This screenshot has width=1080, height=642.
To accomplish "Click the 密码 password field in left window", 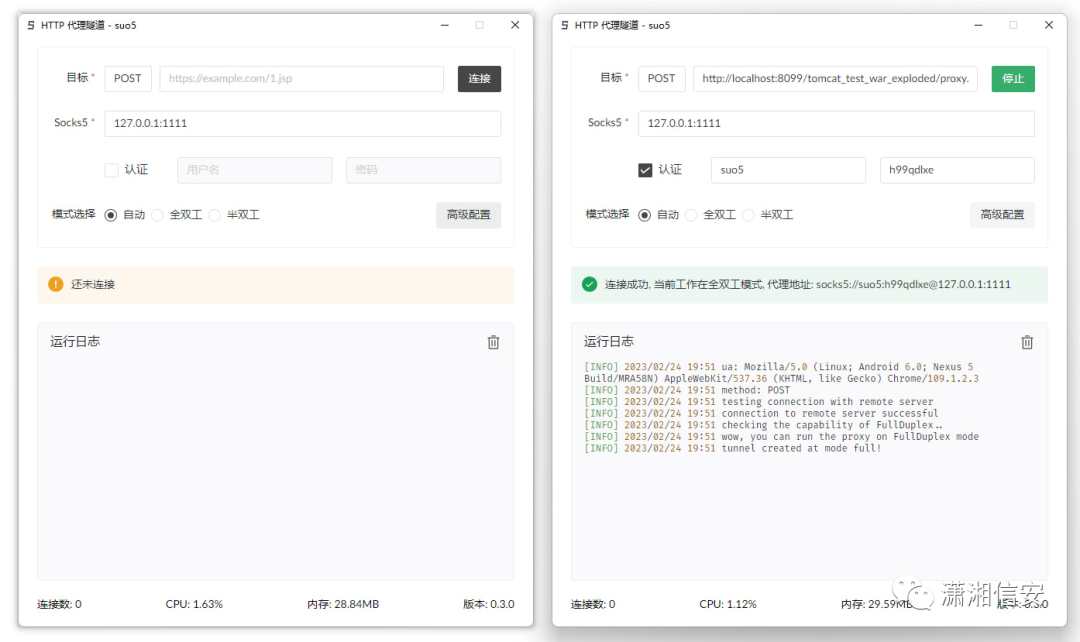I will click(x=424, y=170).
